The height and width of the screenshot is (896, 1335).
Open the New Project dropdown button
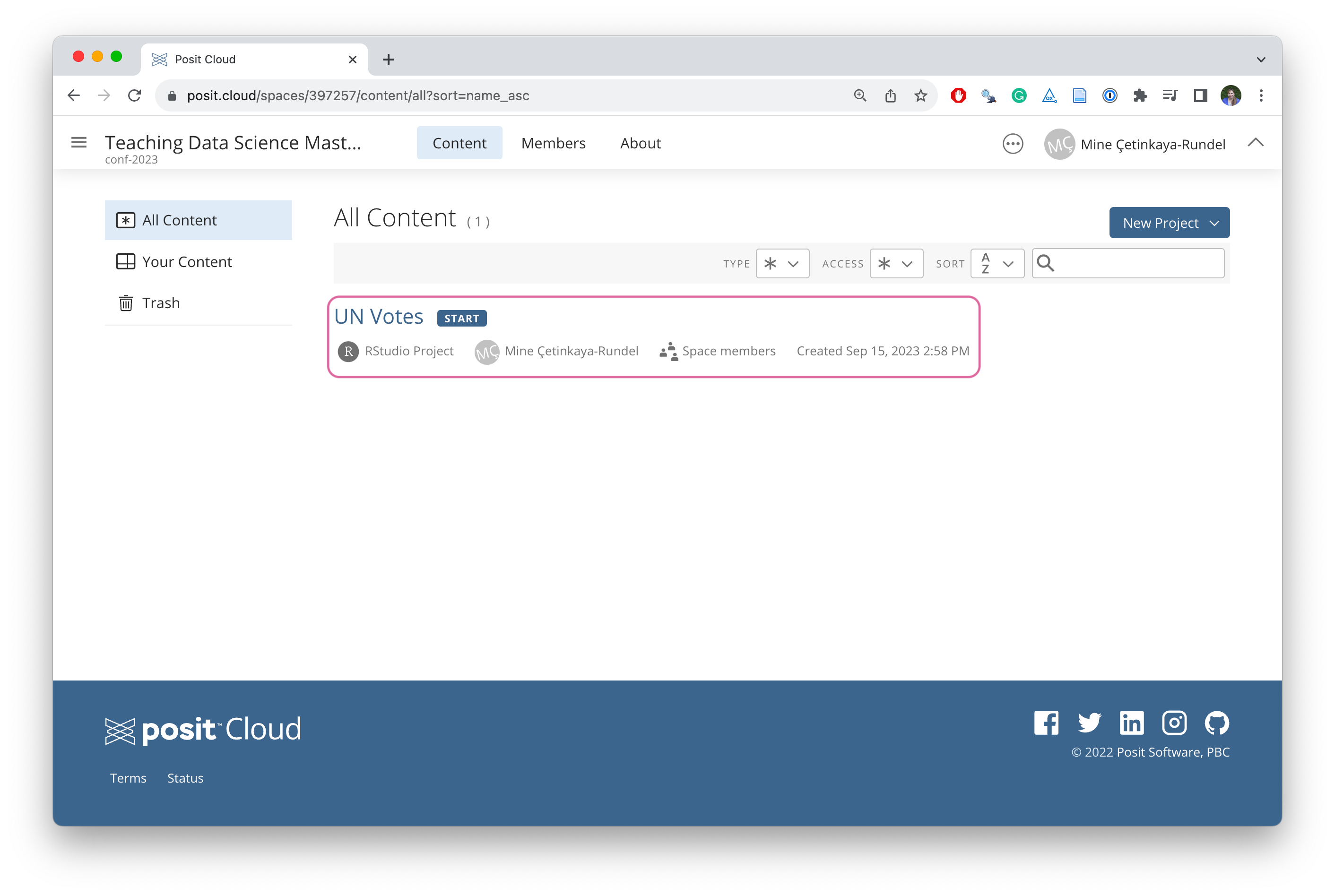tap(1169, 223)
